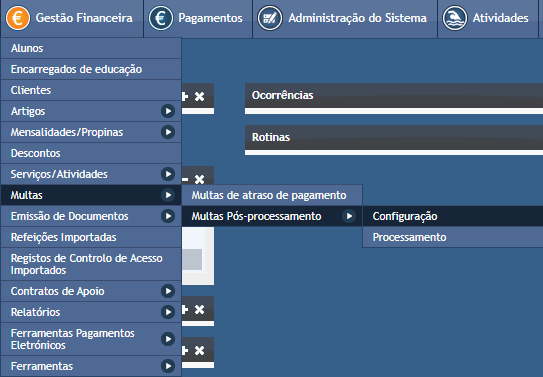This screenshot has height=377, width=543.
Task: Expand the Mensalidades/Propinas submenu arrow
Action: pos(168,132)
